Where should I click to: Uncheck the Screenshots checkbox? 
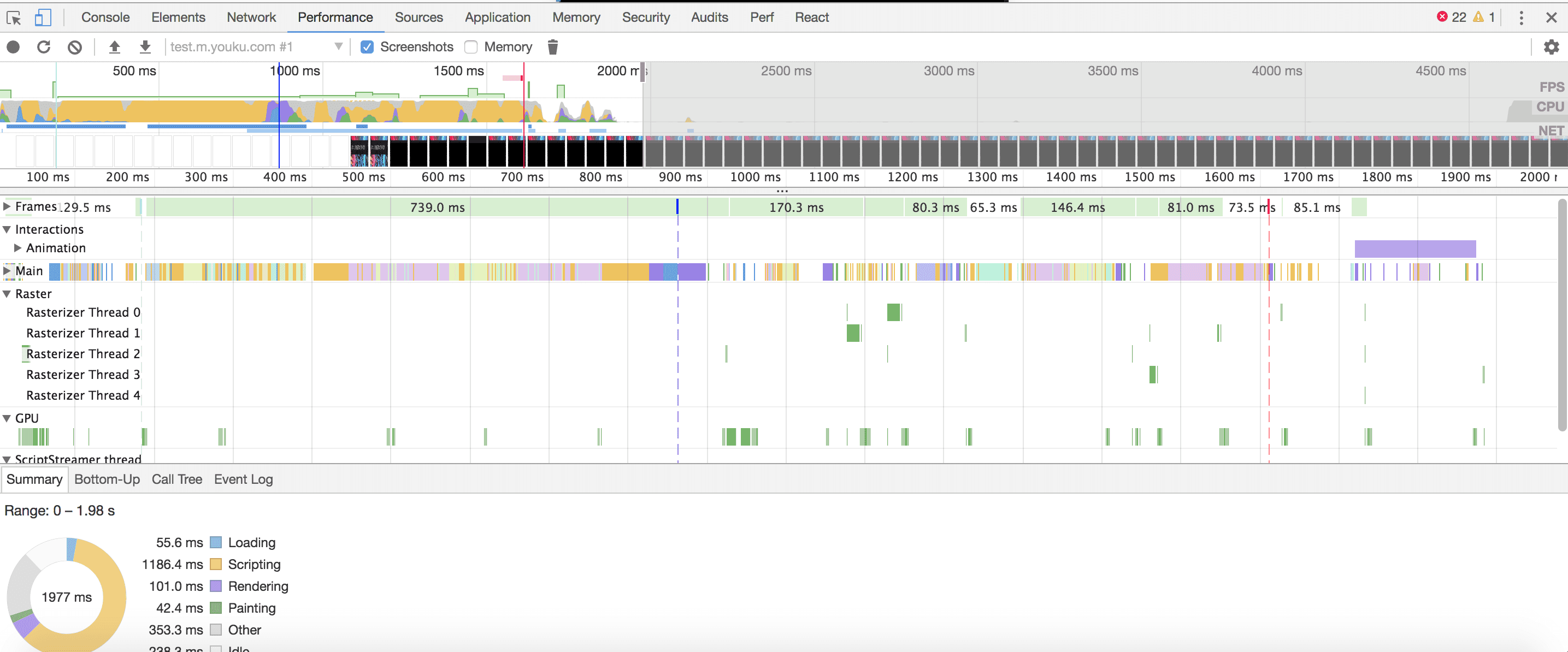(367, 47)
